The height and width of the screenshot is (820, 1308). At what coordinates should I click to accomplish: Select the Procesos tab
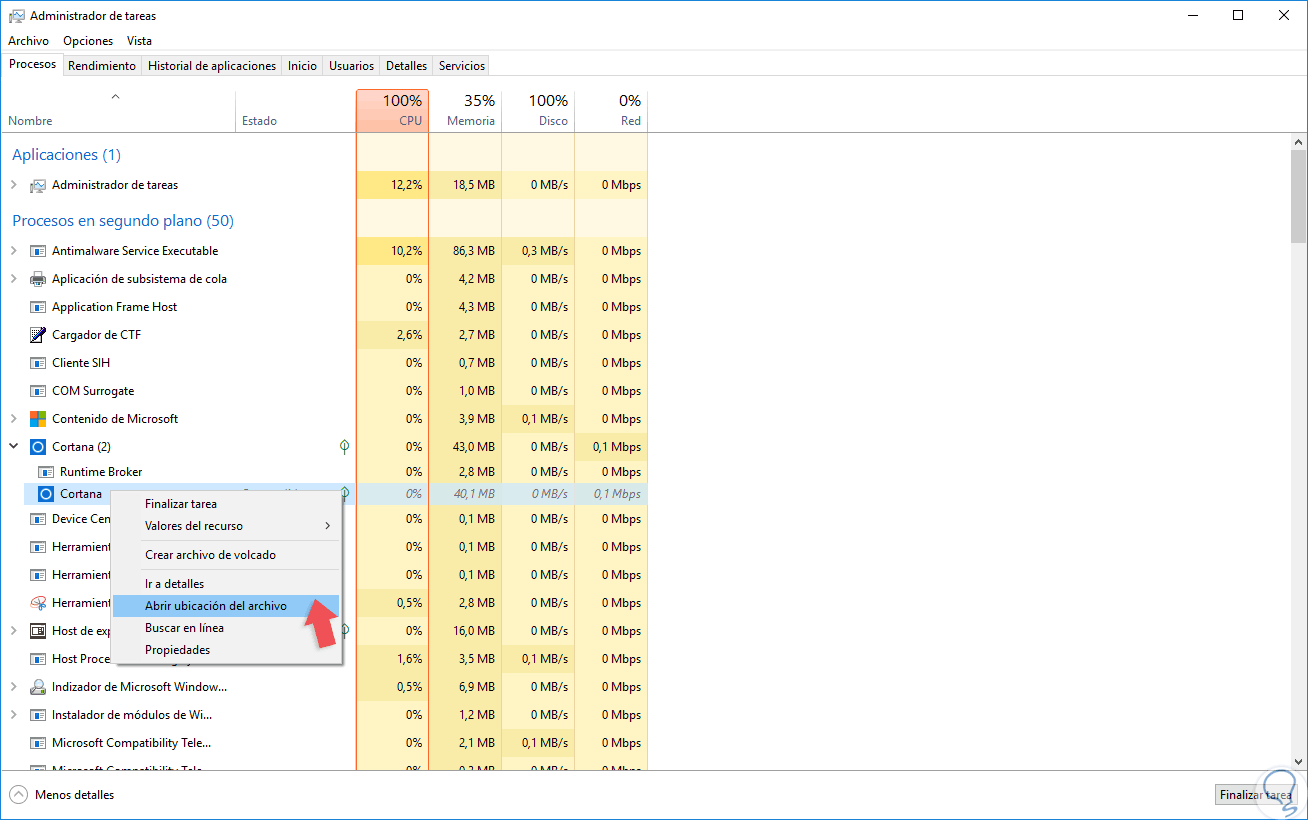(33, 65)
